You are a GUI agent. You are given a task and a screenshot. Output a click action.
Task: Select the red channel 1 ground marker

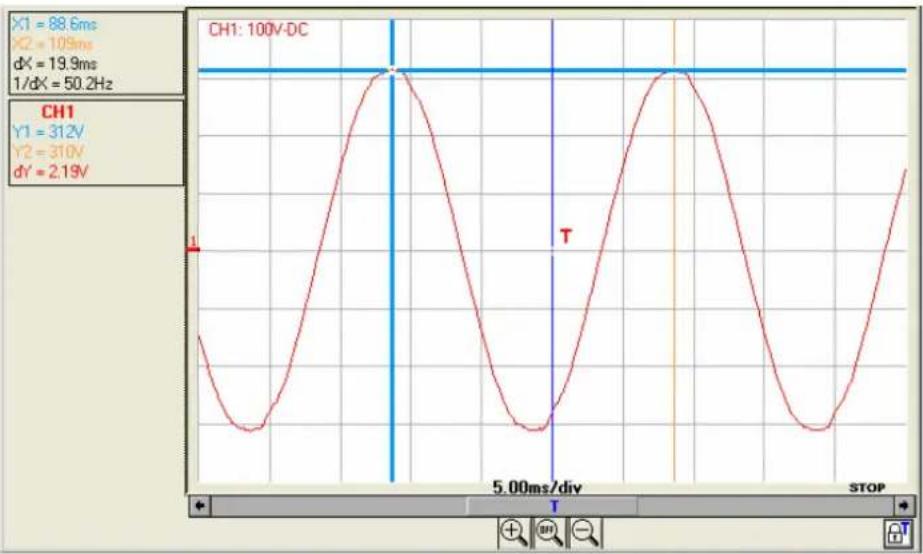pyautogui.click(x=194, y=246)
